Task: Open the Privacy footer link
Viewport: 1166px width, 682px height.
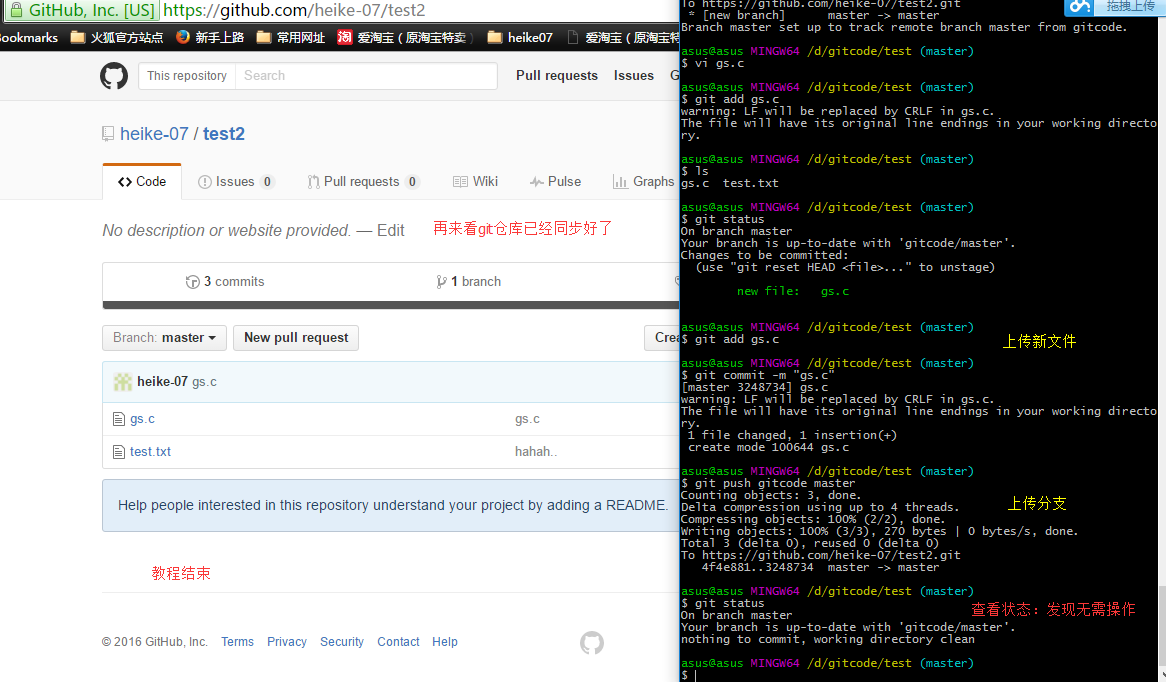Action: coord(287,642)
